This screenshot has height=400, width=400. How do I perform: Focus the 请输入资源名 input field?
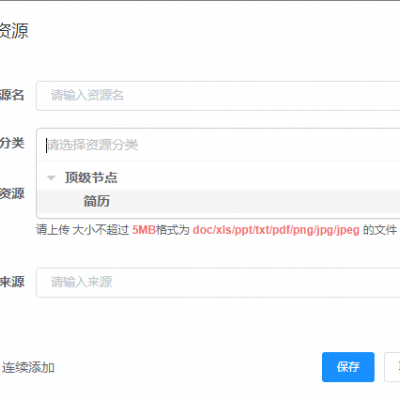[x=218, y=96]
